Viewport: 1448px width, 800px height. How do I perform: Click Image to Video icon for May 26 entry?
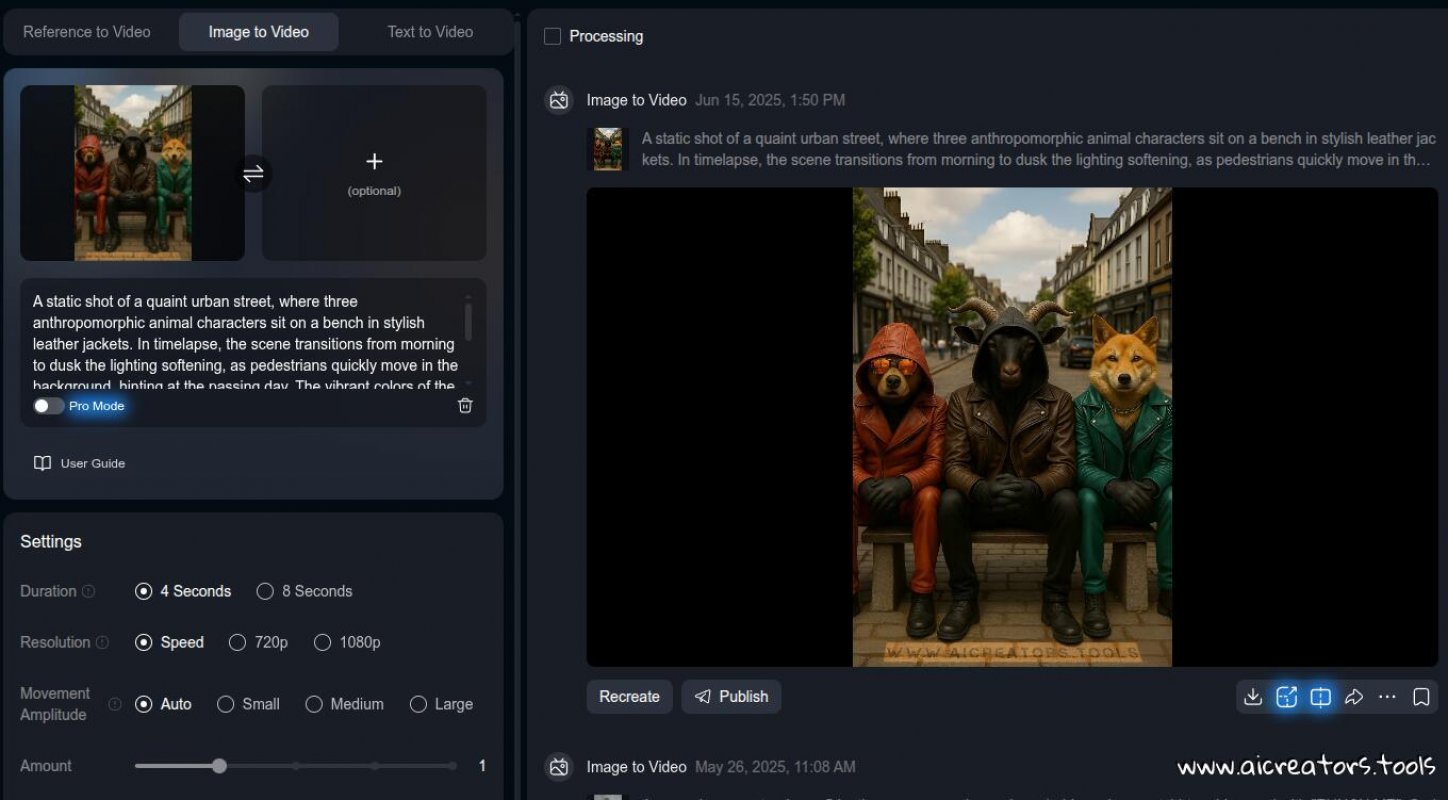[x=559, y=767]
